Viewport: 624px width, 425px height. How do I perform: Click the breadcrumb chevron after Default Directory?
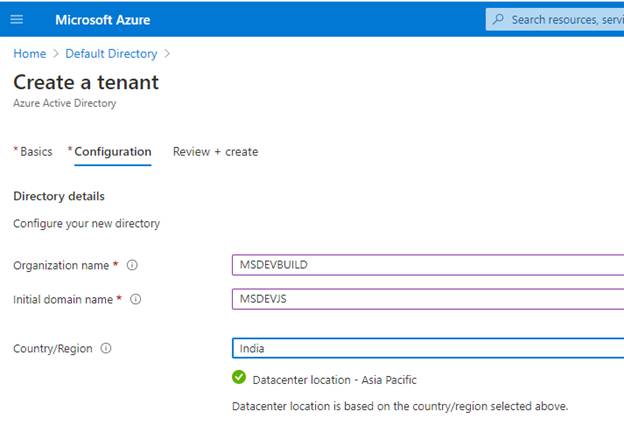[167, 54]
